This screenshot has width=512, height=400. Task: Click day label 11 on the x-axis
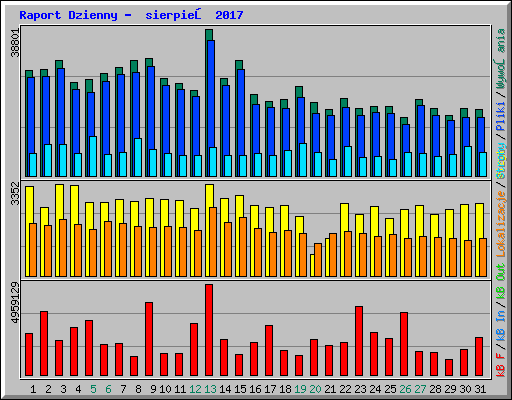pyautogui.click(x=180, y=389)
